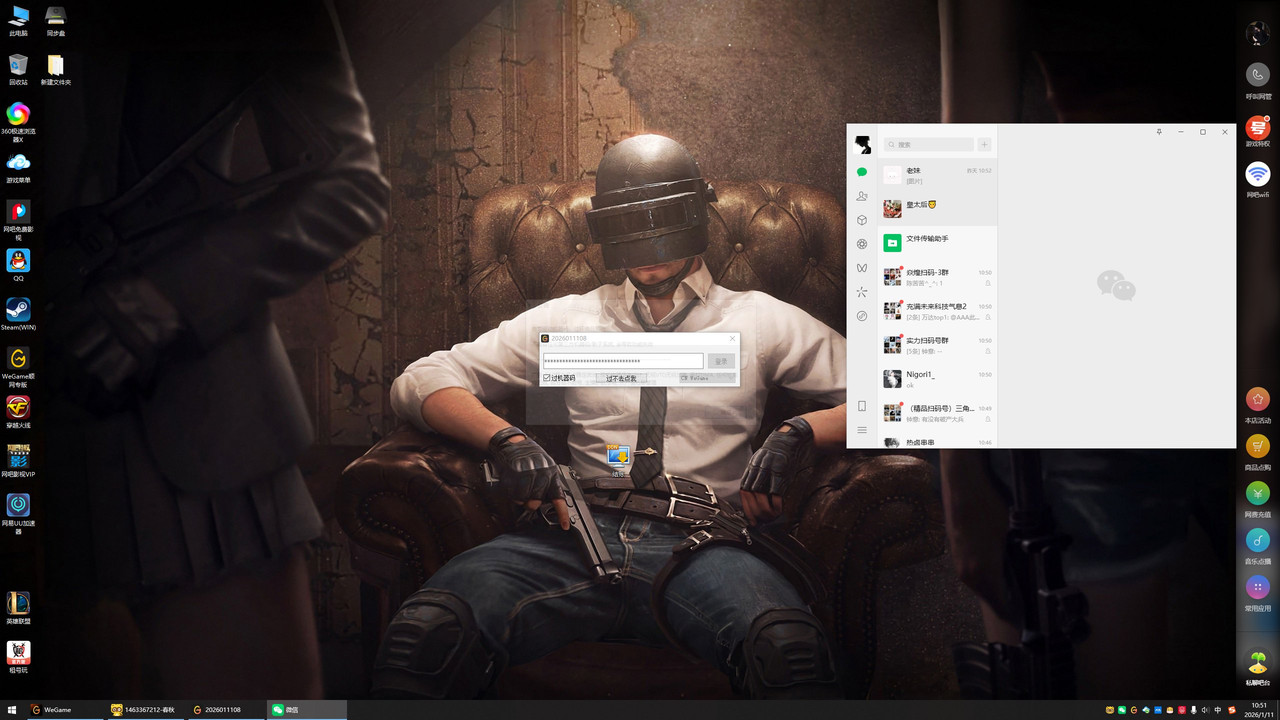
Task: Open WeChat Contacts in the sidebar
Action: tap(862, 196)
